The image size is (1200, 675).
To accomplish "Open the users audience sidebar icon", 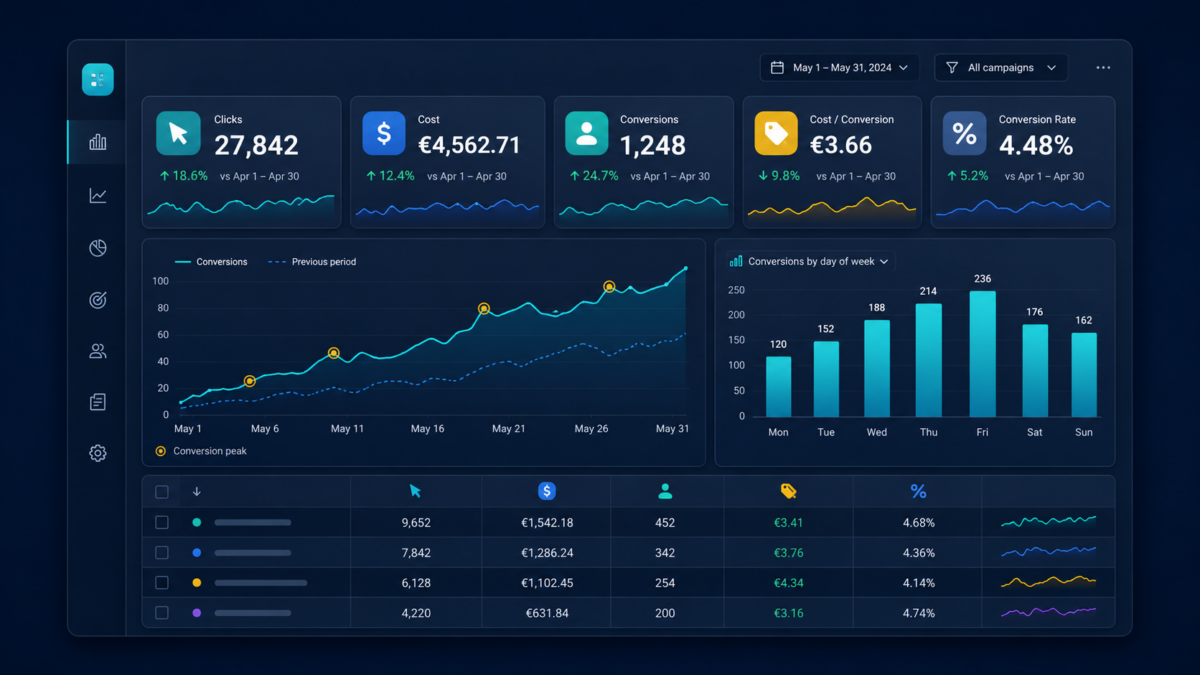I will (x=97, y=351).
